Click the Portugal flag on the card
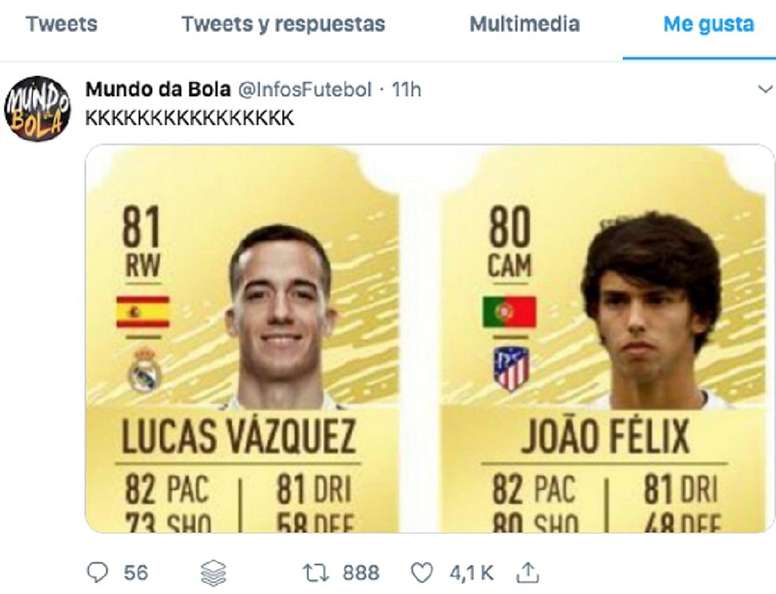The height and width of the screenshot is (594, 776). tap(509, 312)
